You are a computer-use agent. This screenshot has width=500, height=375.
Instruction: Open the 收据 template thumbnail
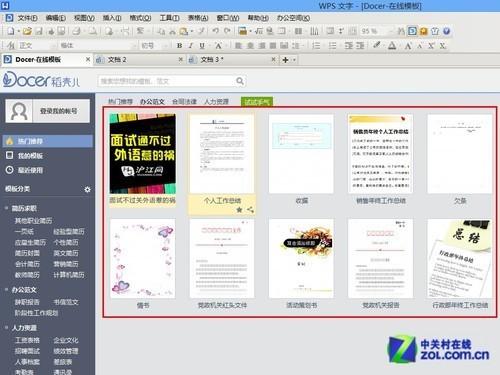tap(301, 154)
